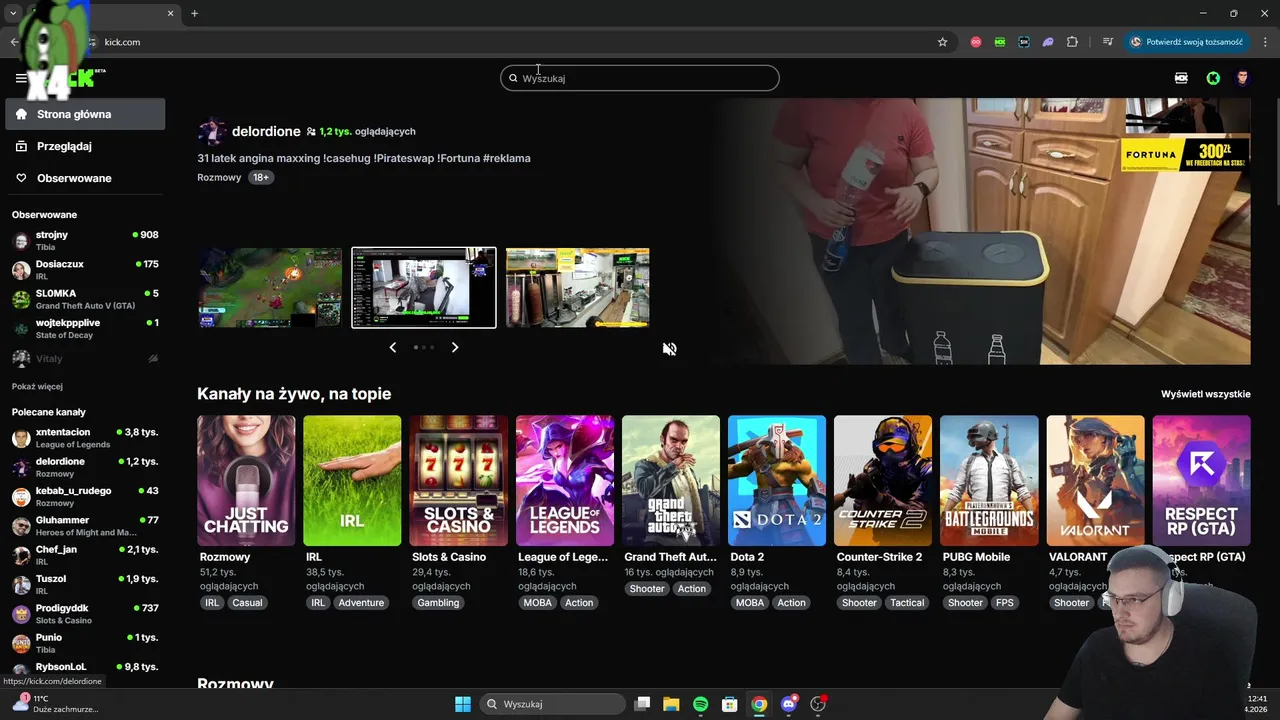Image resolution: width=1280 pixels, height=720 pixels.
Task: Click the Tactical tag under Counter-Strike 2
Action: click(907, 603)
